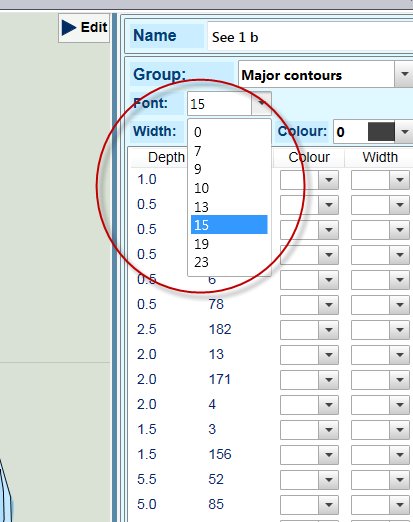
Task: Select font size 7 entry
Action: pos(229,151)
